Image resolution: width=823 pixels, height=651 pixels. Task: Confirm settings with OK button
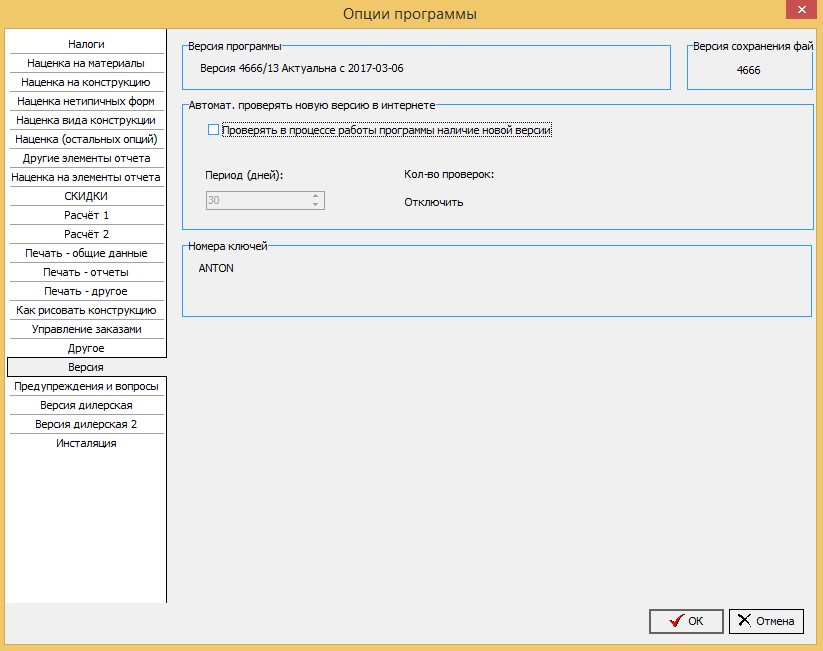pyautogui.click(x=686, y=621)
